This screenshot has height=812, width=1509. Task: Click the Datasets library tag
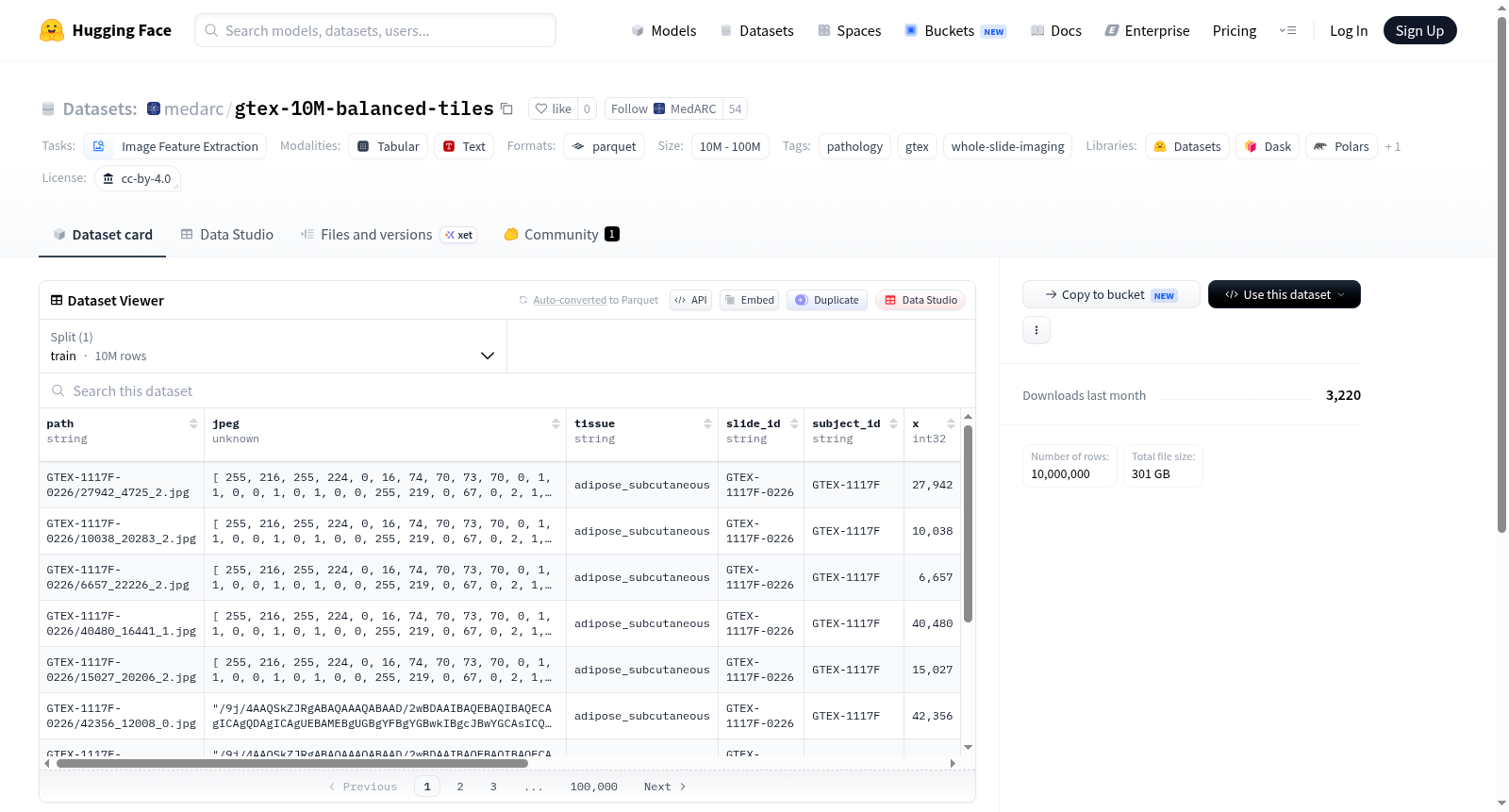click(x=1187, y=146)
